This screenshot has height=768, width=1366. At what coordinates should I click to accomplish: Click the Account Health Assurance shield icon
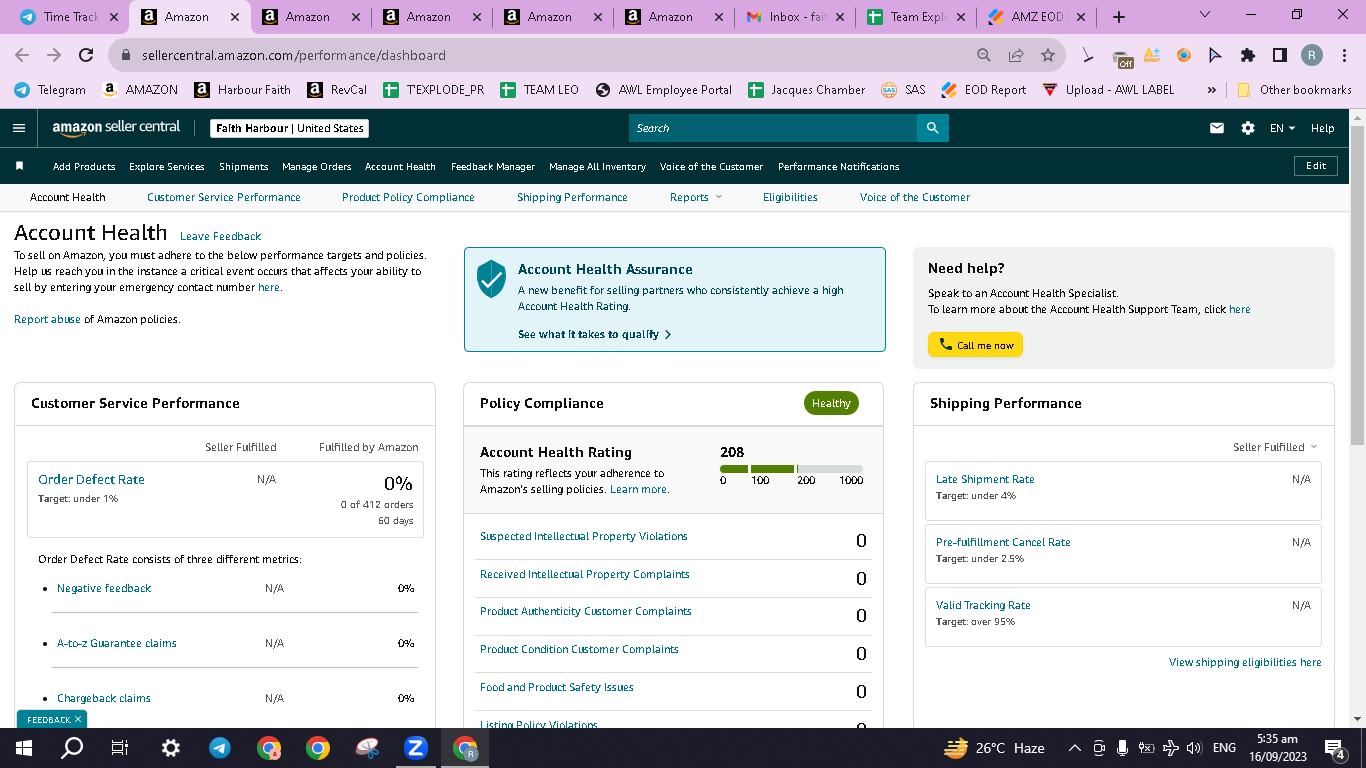tap(491, 279)
